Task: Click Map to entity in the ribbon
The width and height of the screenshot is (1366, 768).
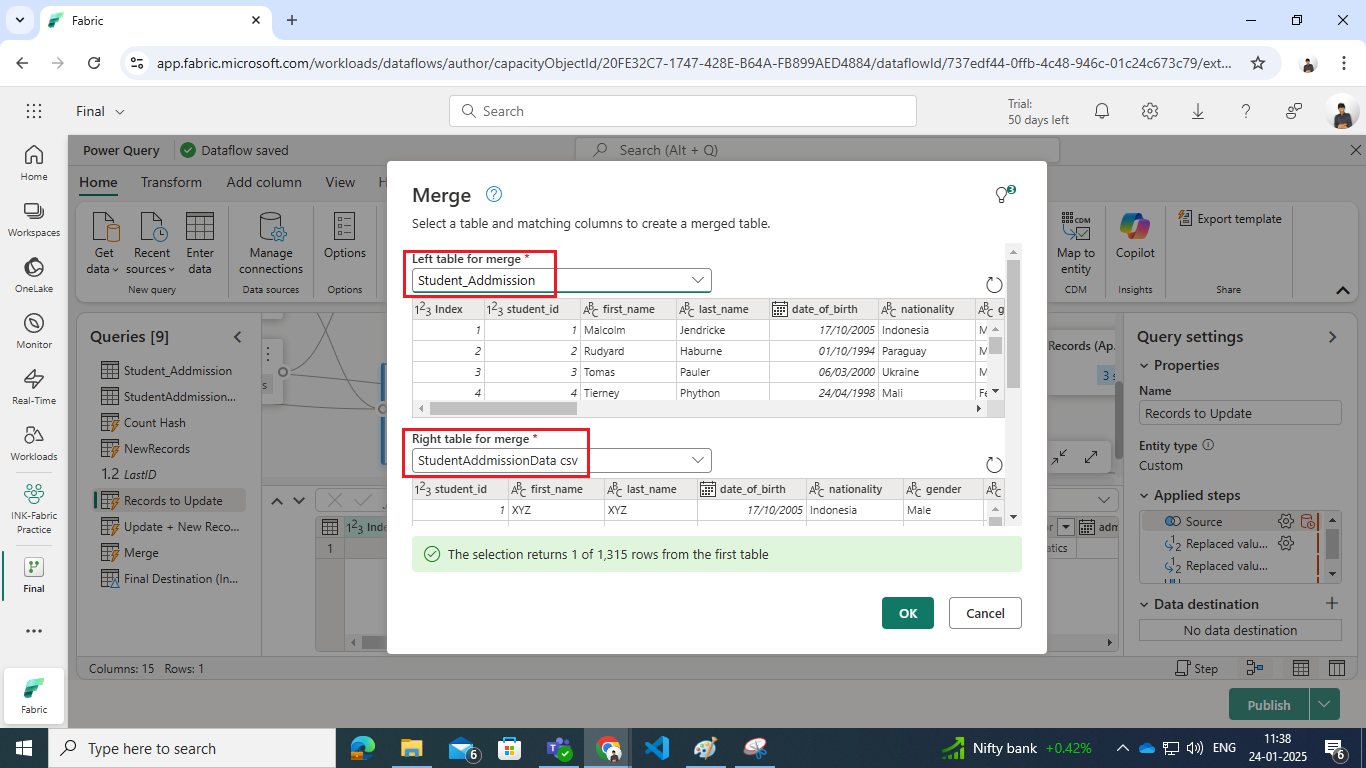Action: pyautogui.click(x=1076, y=243)
